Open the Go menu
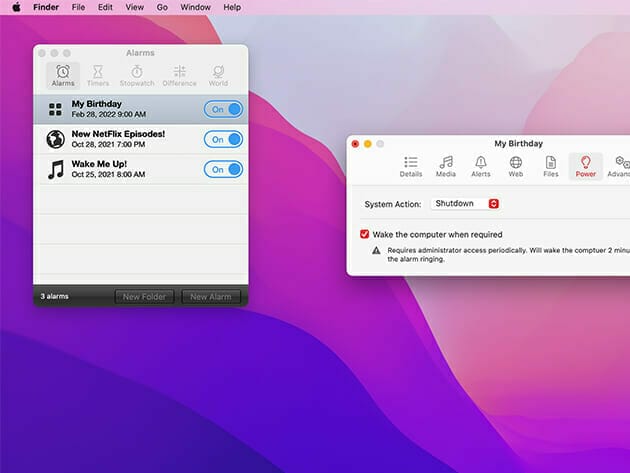 coord(162,7)
